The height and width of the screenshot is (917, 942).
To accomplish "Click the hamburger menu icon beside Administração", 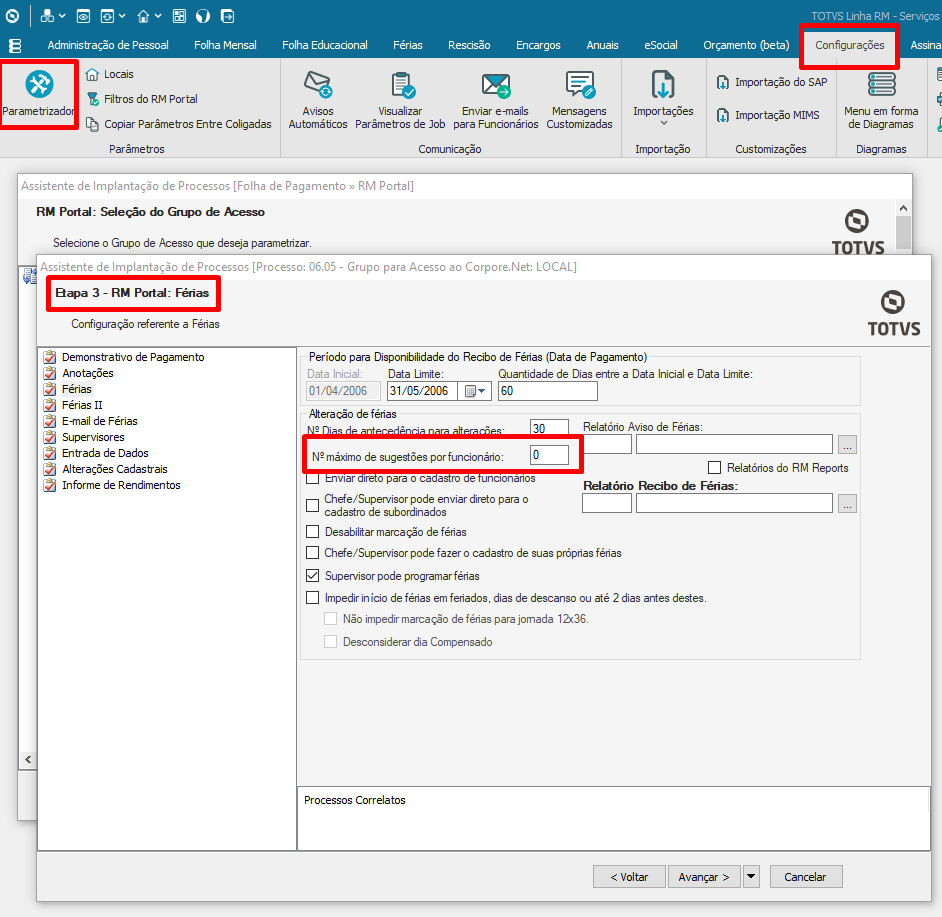I will tap(15, 45).
